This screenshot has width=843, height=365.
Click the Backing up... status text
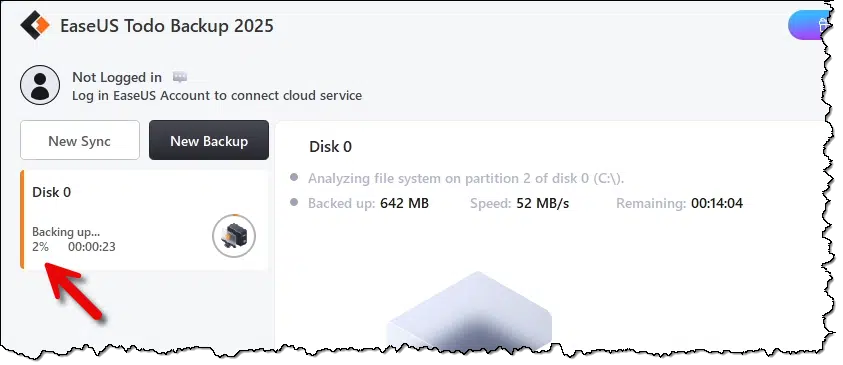click(66, 232)
